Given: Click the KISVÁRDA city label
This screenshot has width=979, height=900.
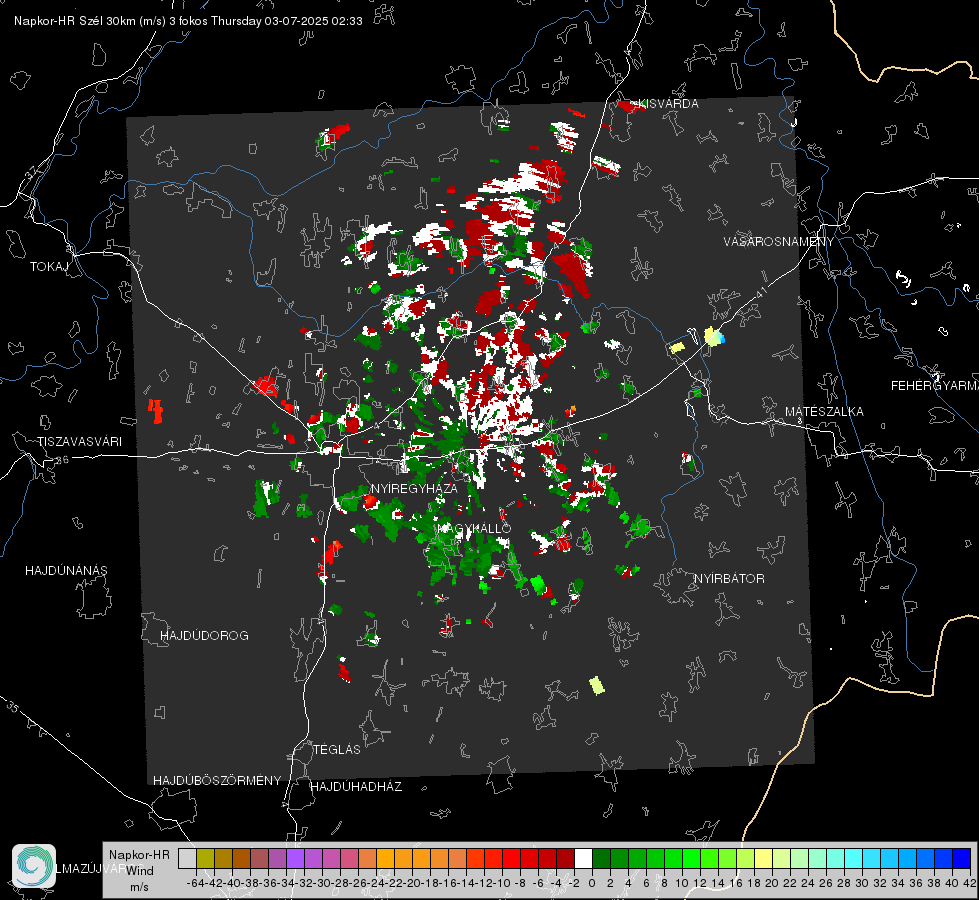Looking at the screenshot, I should click(x=668, y=104).
